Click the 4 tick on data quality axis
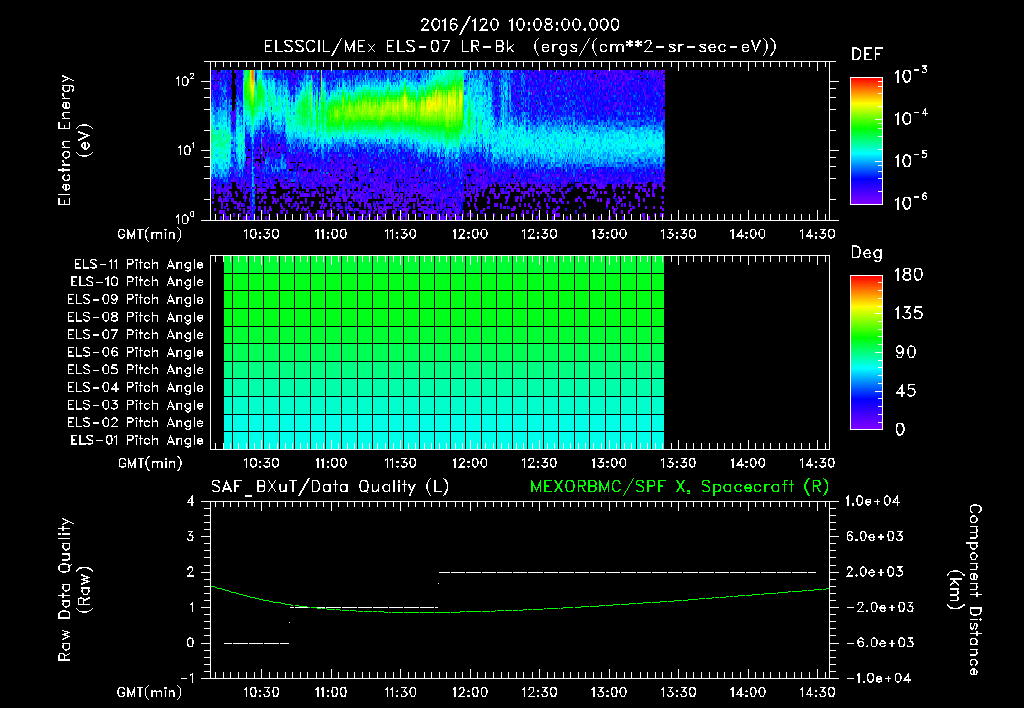 point(191,502)
